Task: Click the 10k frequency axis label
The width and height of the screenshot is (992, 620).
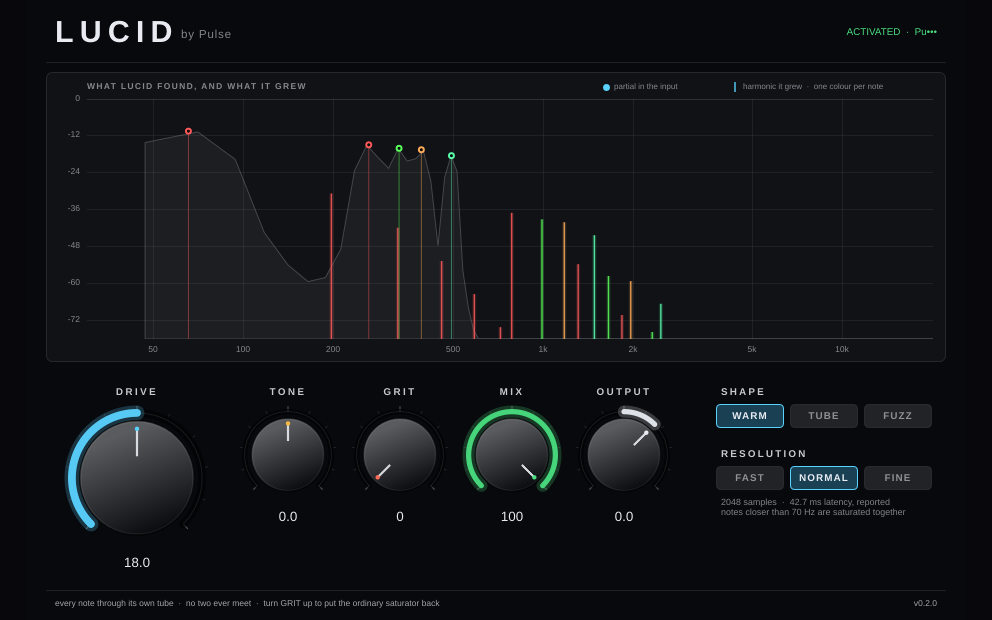Action: click(x=841, y=349)
